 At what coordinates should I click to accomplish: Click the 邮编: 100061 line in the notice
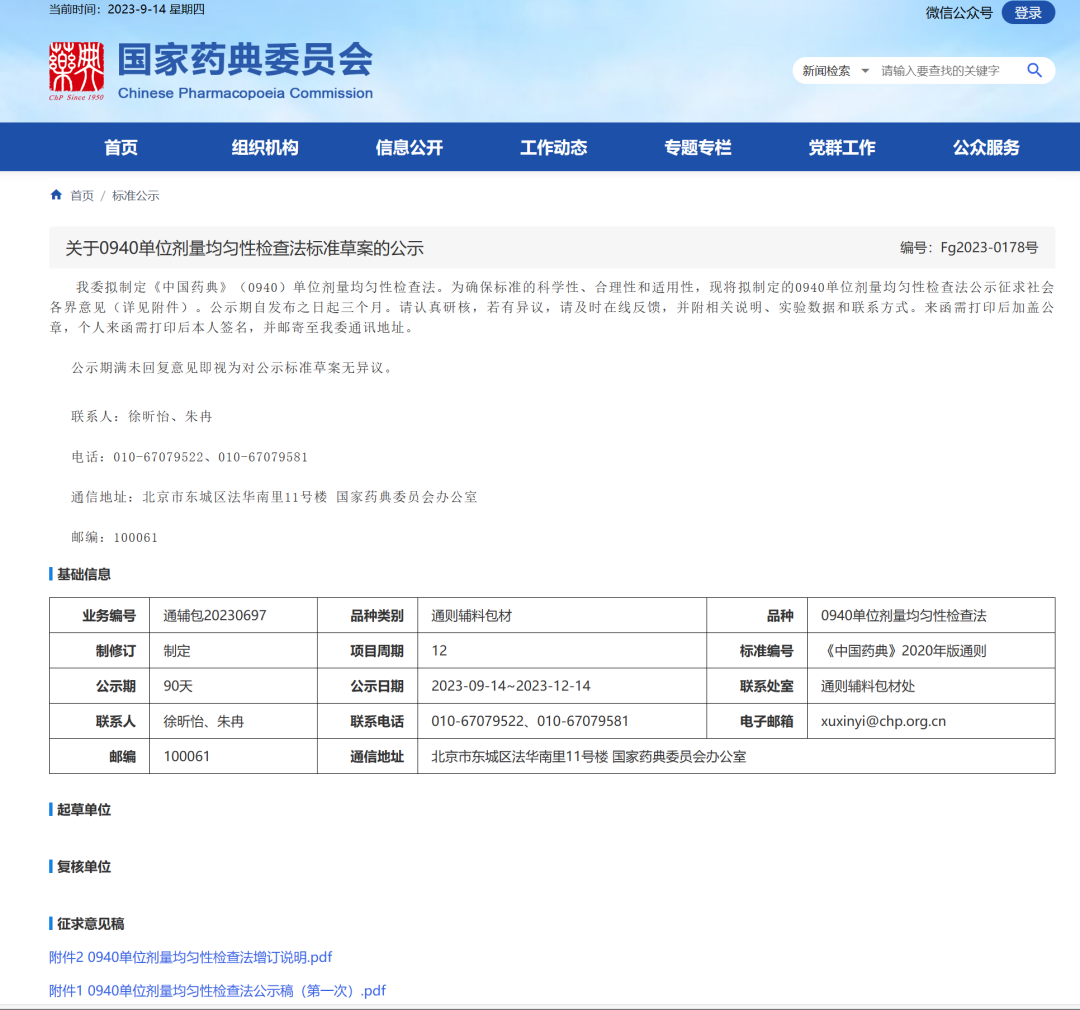[x=114, y=537]
